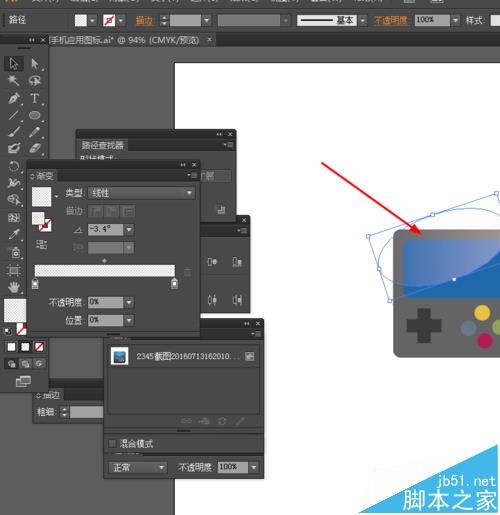Enable the 混合模式 checkbox
Viewport: 500px width, 515px height.
click(x=112, y=443)
